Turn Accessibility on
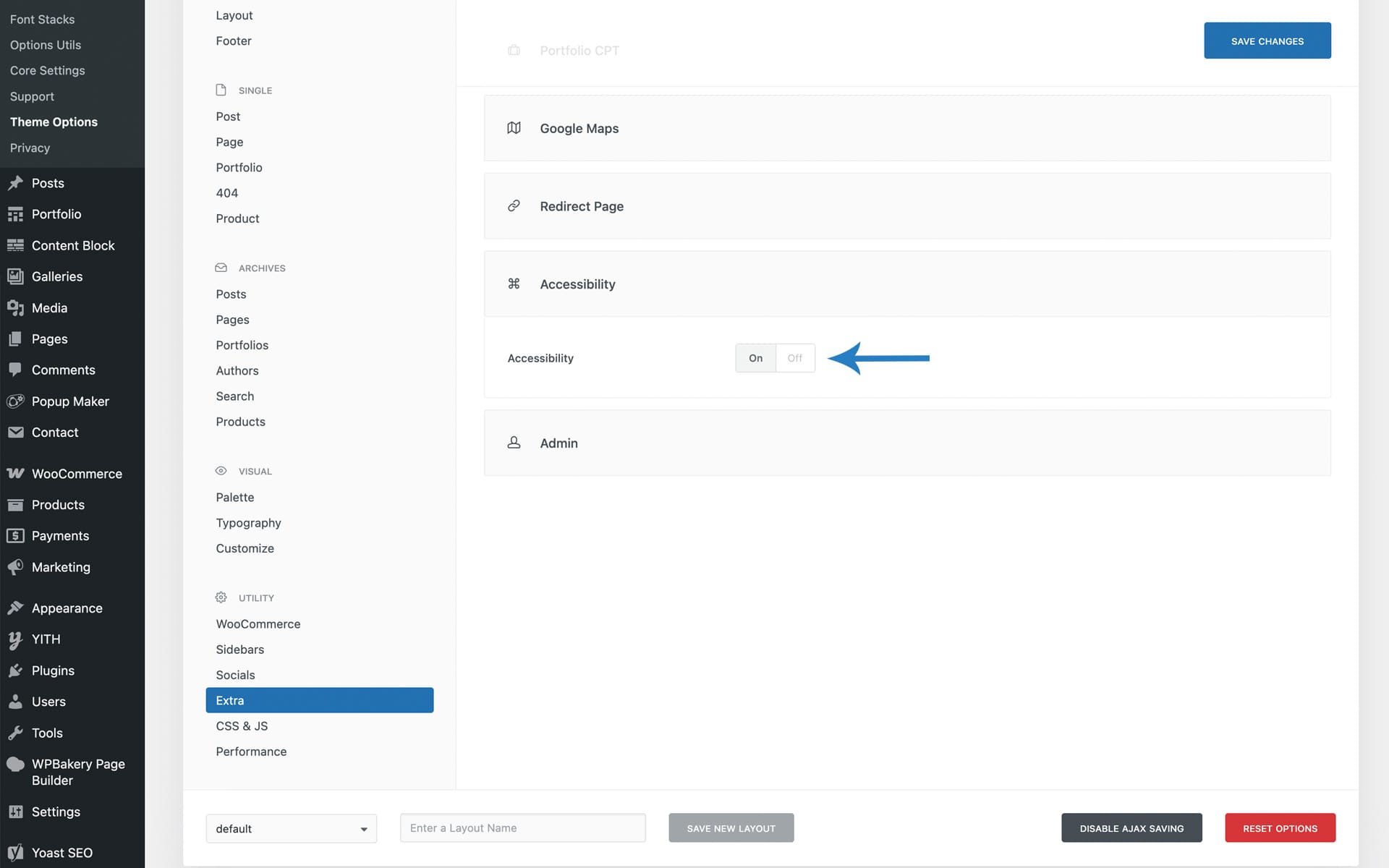This screenshot has height=868, width=1389. 755,358
